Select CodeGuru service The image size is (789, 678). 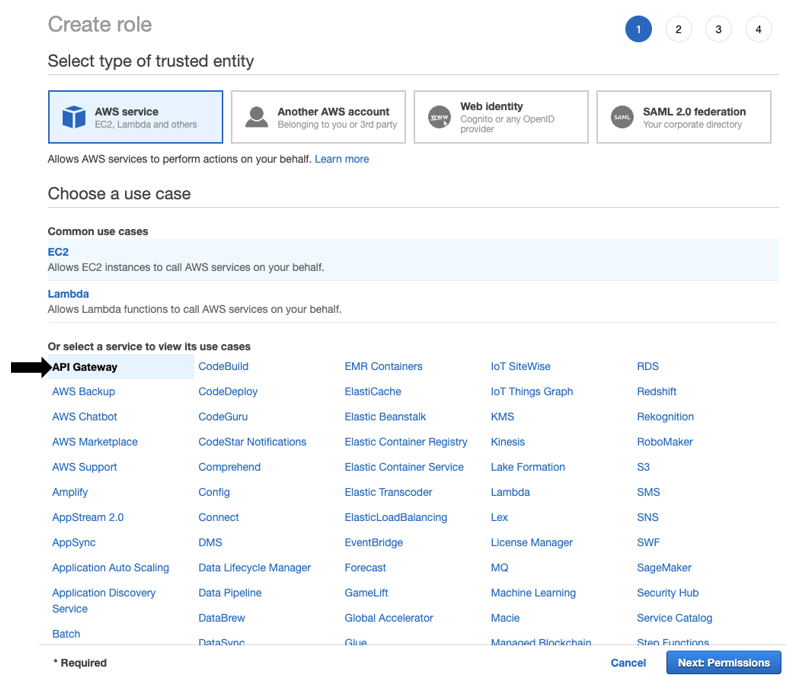[x=223, y=417]
